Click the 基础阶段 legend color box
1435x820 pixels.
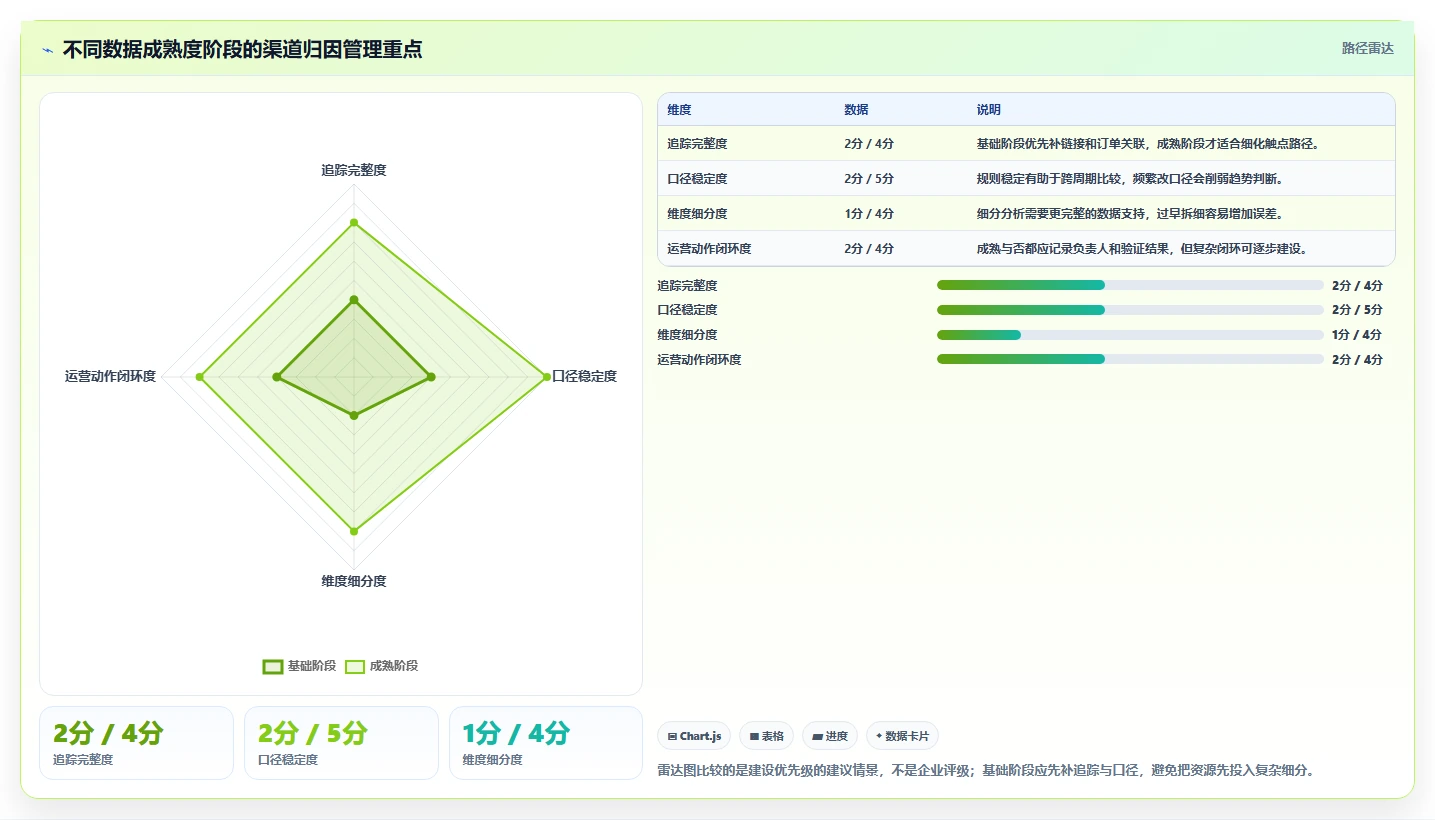coord(273,667)
